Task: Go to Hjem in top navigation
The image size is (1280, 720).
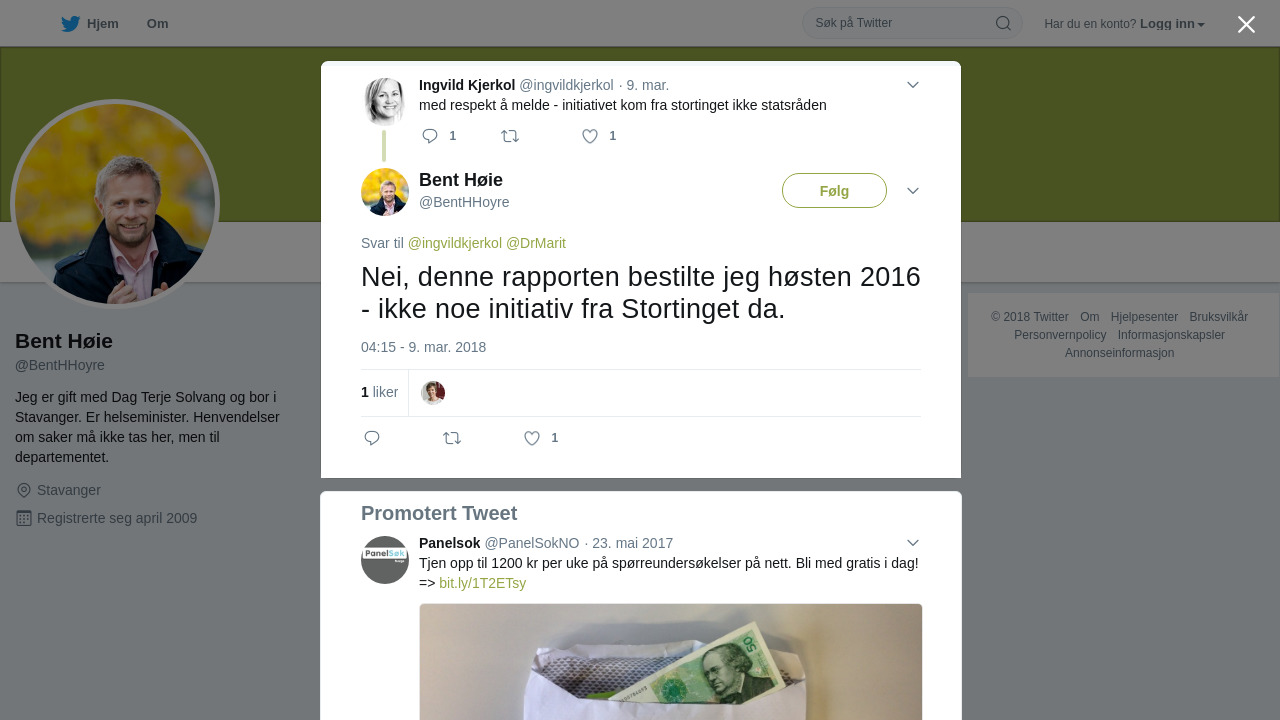Action: point(103,24)
